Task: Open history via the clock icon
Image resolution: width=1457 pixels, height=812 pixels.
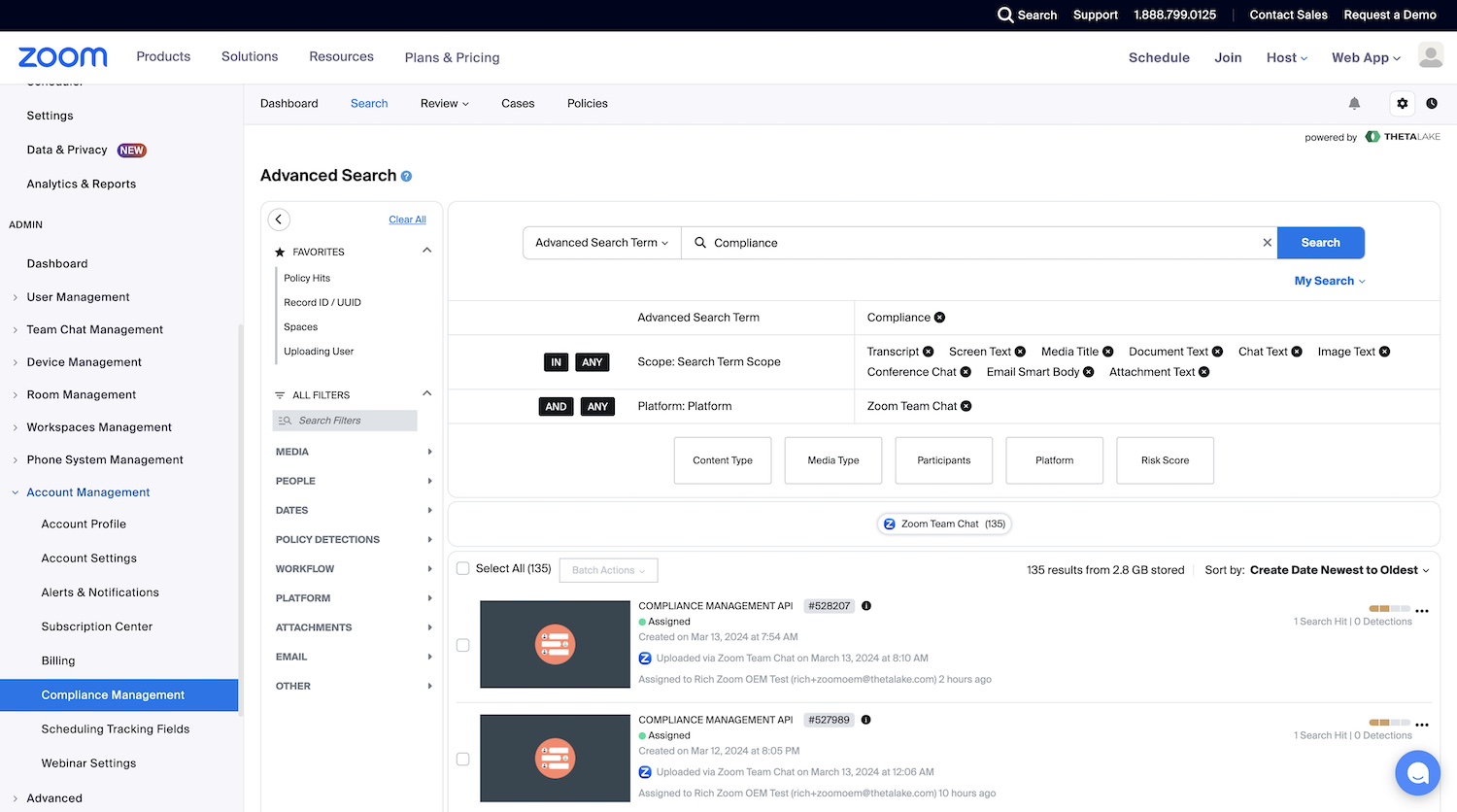Action: 1432,104
